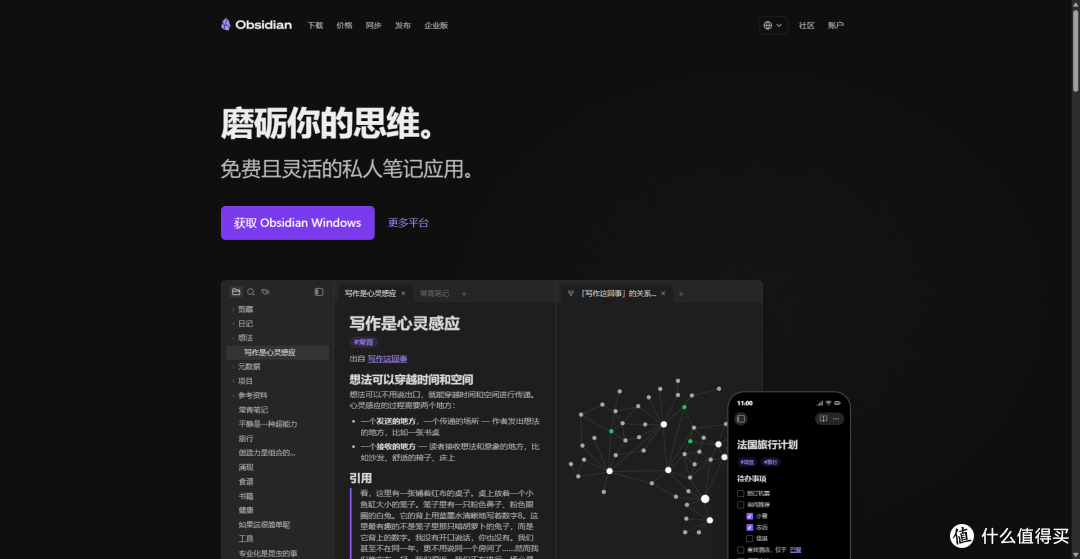This screenshot has height=559, width=1080.
Task: Close the 写作是心灵感应 tab
Action: pos(403,293)
